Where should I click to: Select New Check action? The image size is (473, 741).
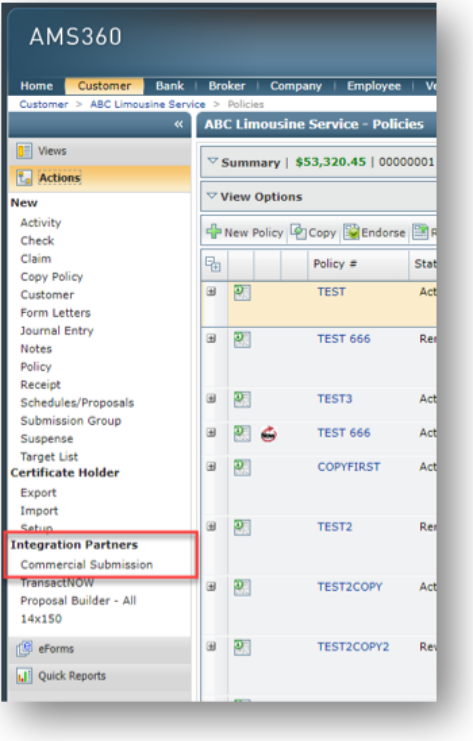click(x=37, y=241)
